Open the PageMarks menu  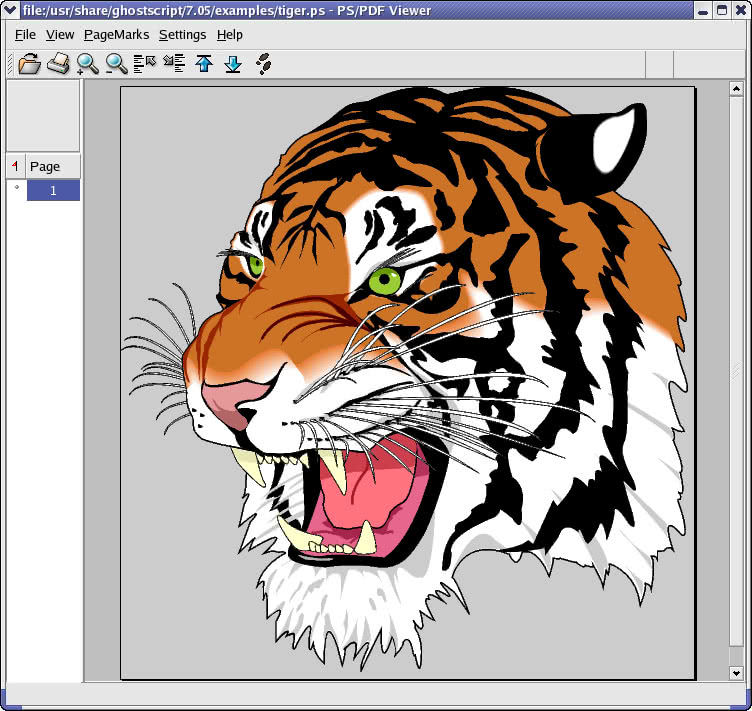coord(117,35)
